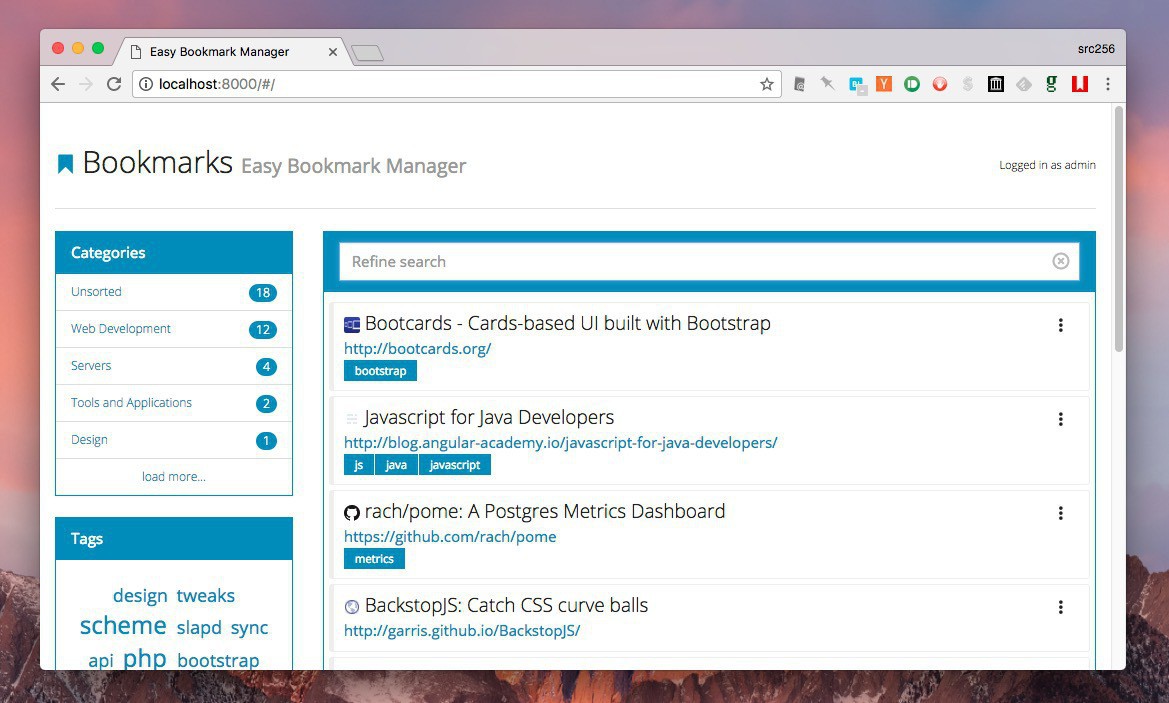Click the javascript tag label
The height and width of the screenshot is (703, 1169).
[455, 464]
